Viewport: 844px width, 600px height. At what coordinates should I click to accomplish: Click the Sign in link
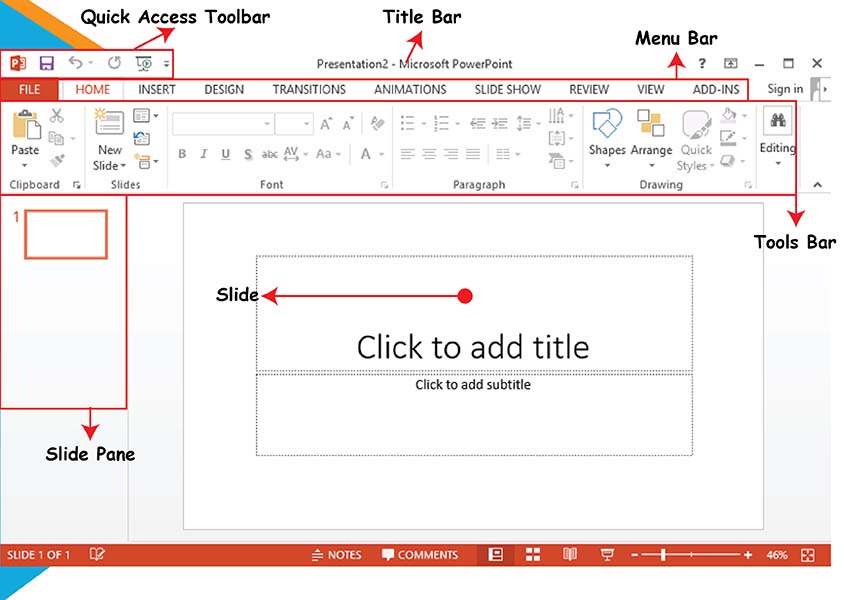click(x=785, y=89)
